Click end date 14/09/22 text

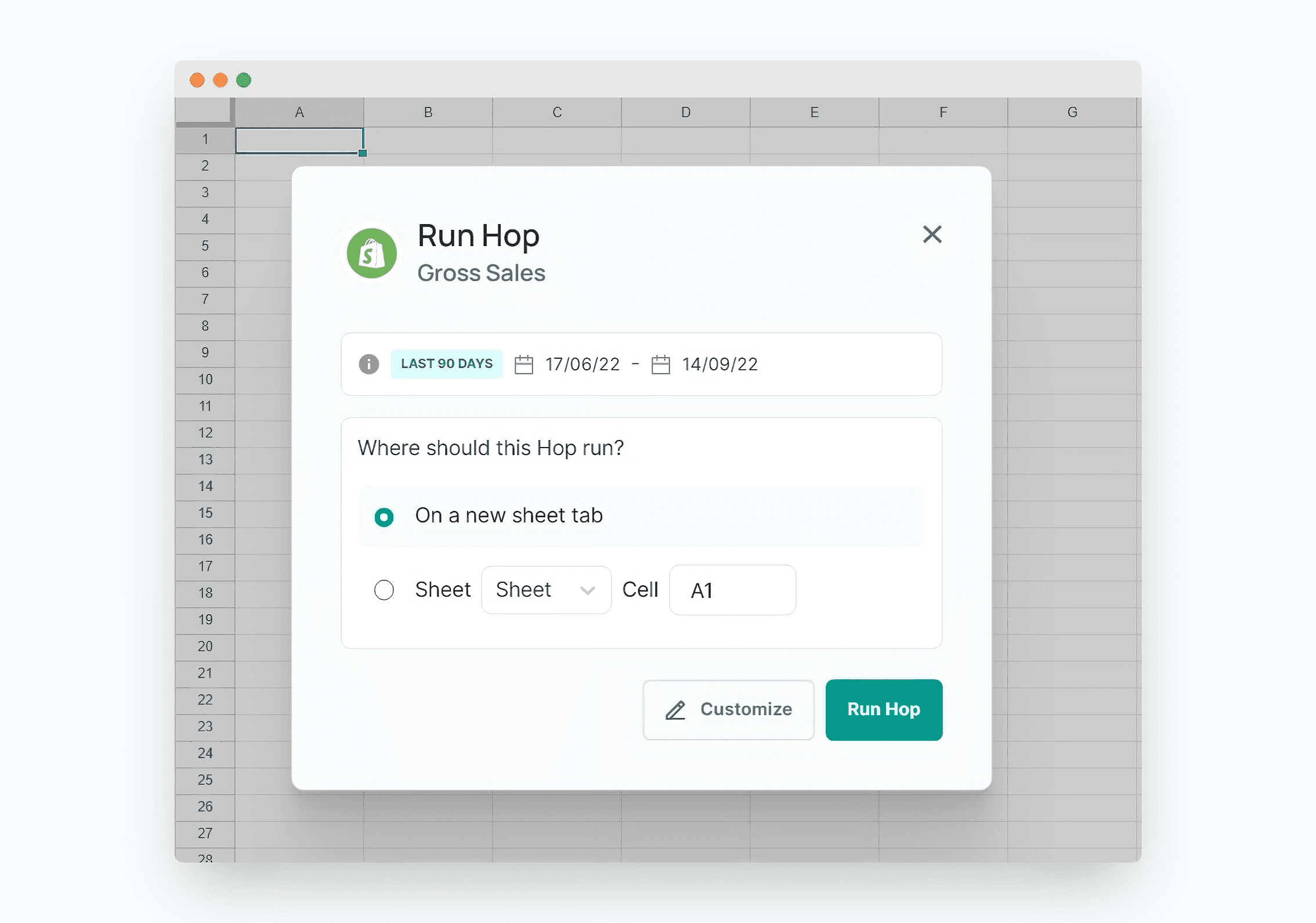click(720, 365)
